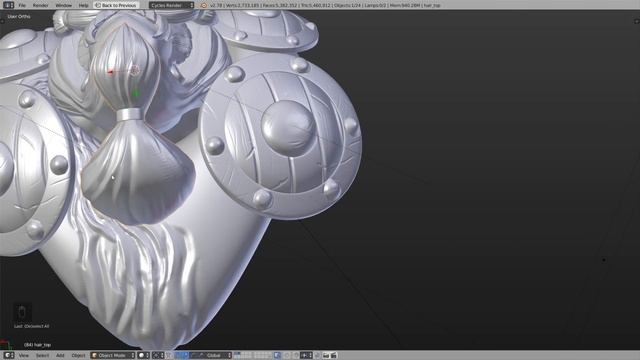Open the Select menu in viewport header
This screenshot has width=640, height=360.
click(x=42, y=356)
